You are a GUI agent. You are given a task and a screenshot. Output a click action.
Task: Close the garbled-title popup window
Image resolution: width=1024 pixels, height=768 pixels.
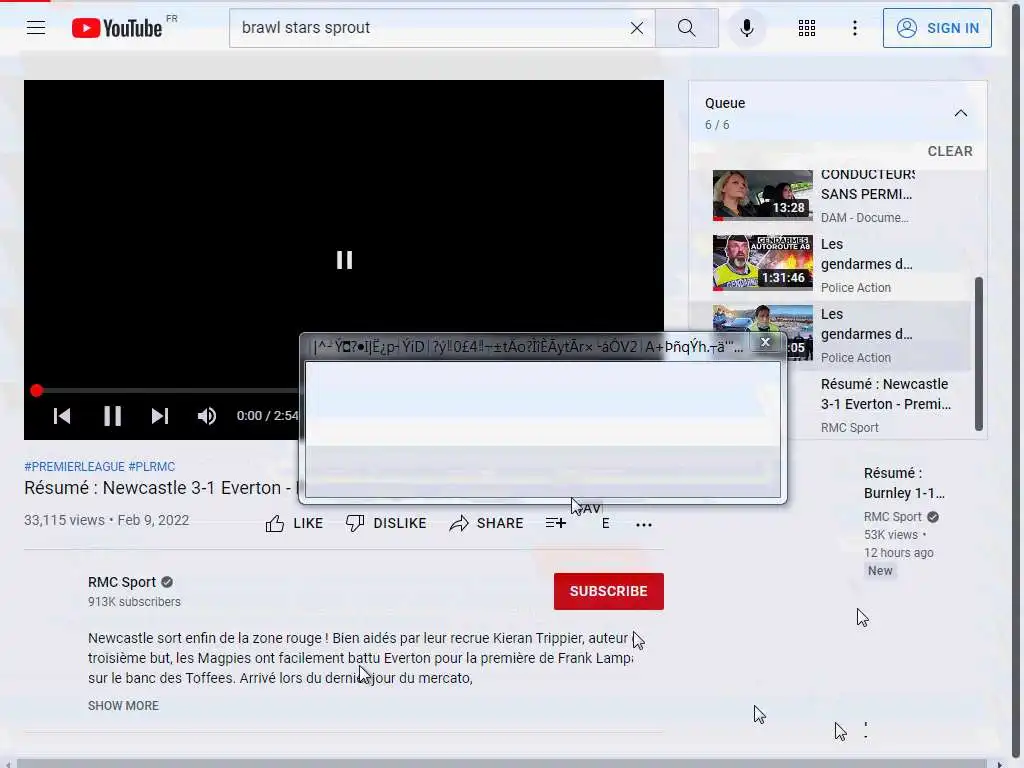pyautogui.click(x=765, y=342)
